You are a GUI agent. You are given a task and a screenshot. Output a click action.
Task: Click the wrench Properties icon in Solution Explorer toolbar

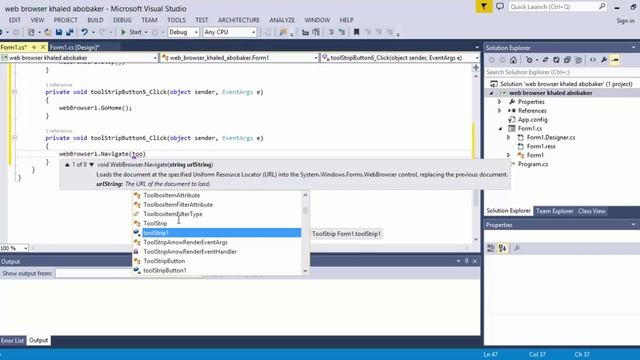pyautogui.click(x=604, y=60)
